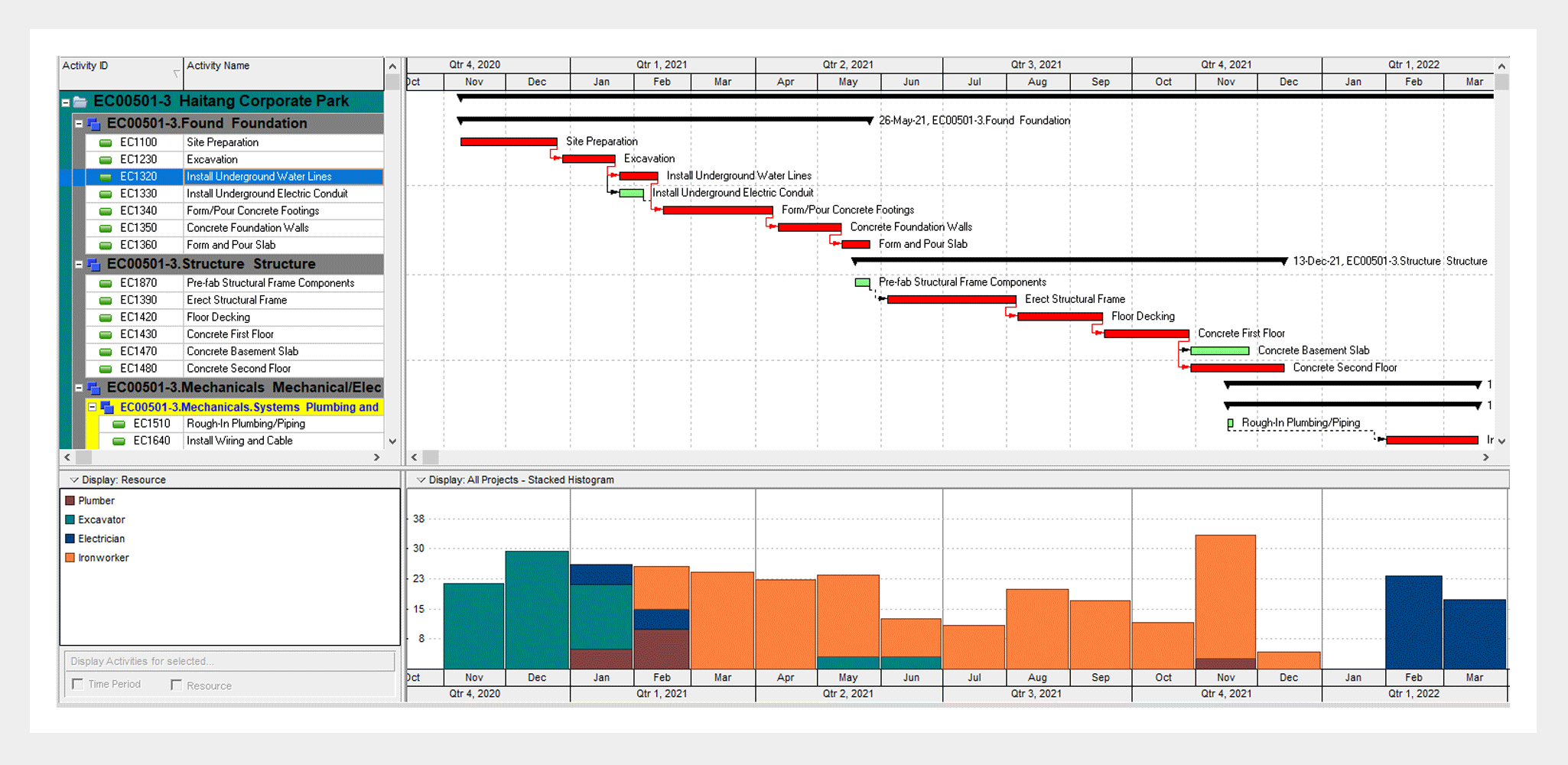Enable the Resource checkbox
Image resolution: width=1568 pixels, height=765 pixels.
pos(177,685)
